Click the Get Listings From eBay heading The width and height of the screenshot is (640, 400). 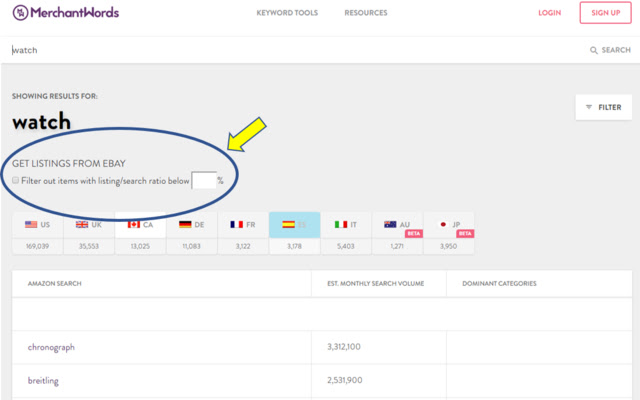click(x=69, y=163)
